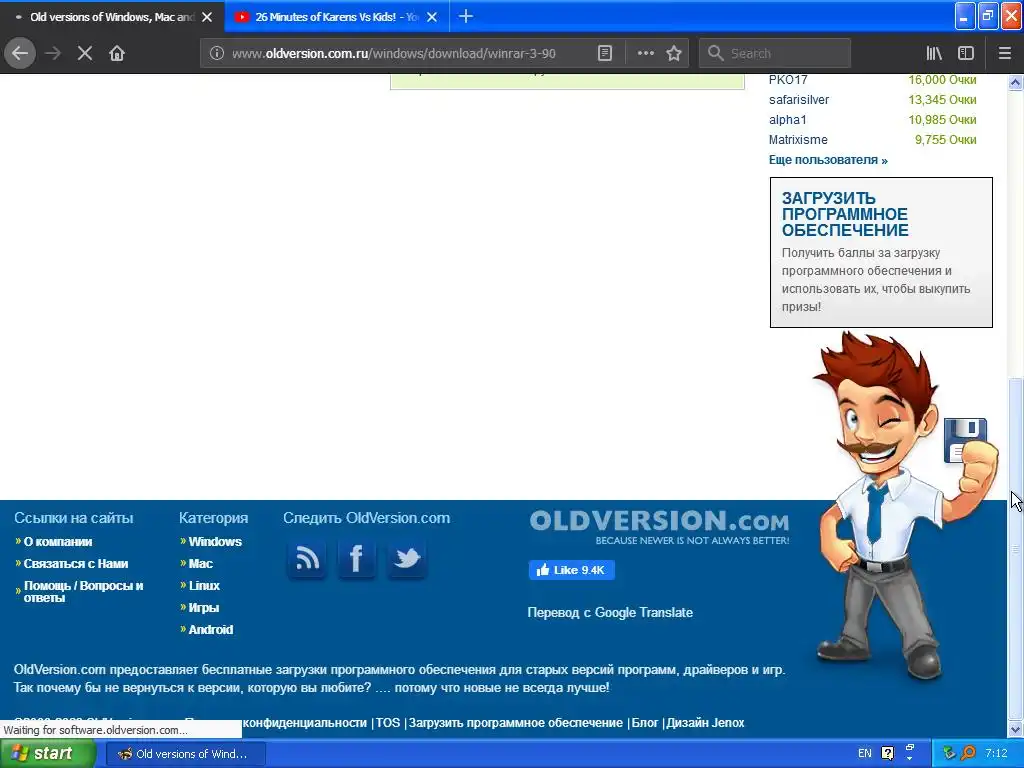Open the Library panel icon

[934, 53]
